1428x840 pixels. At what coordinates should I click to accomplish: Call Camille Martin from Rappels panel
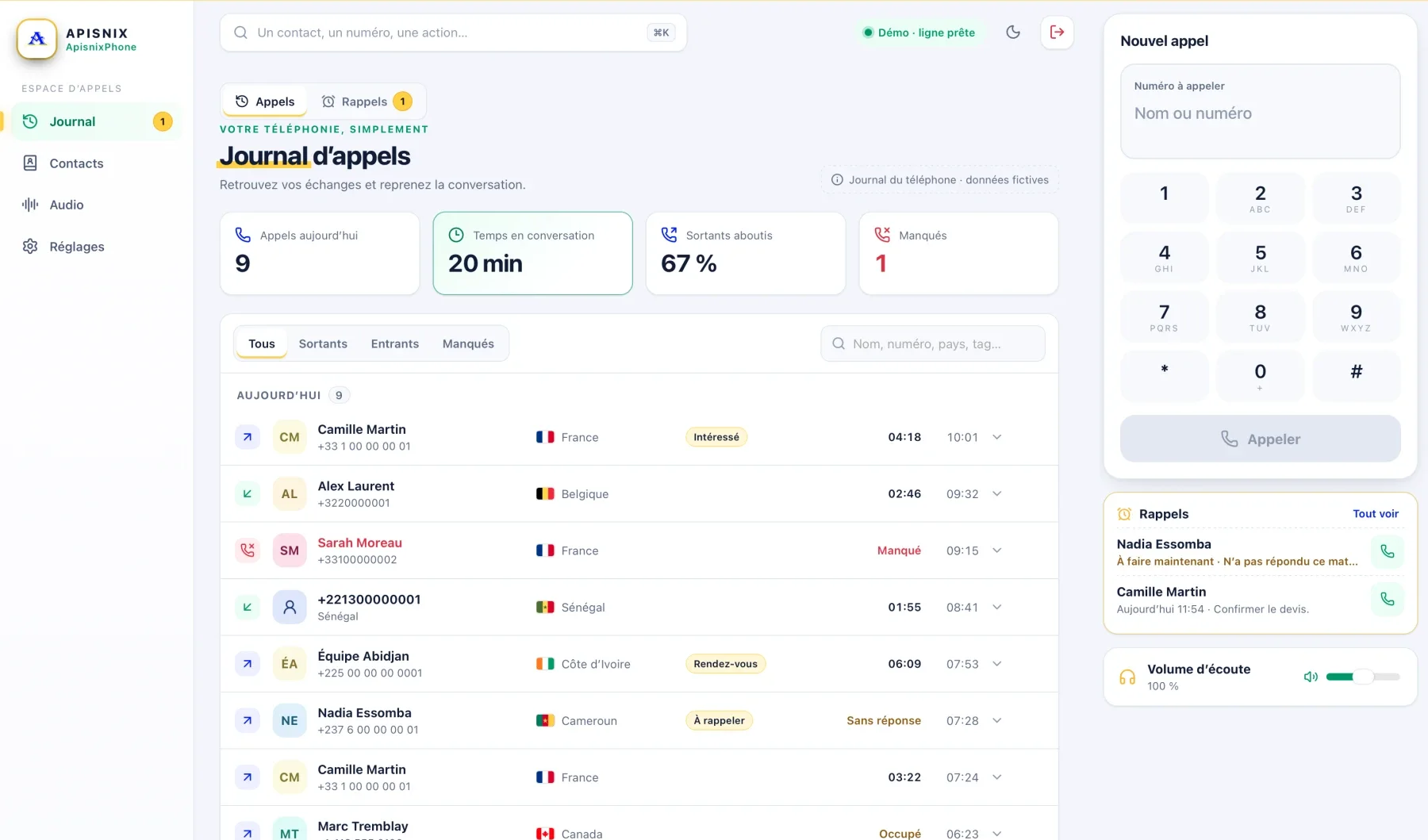1388,599
